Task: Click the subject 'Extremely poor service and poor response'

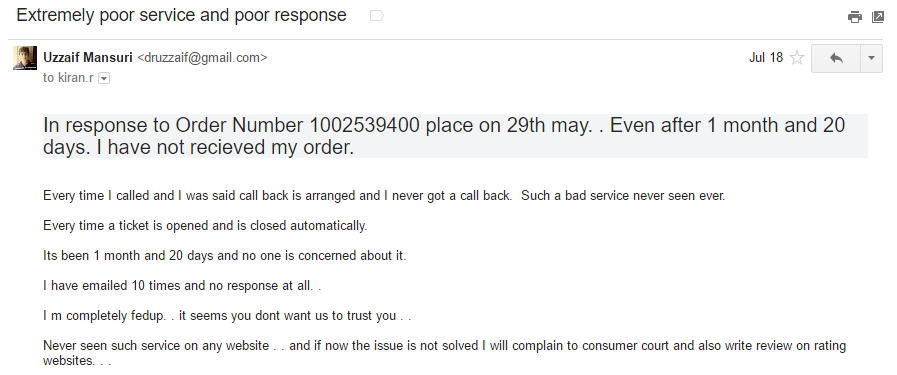Action: [x=181, y=15]
